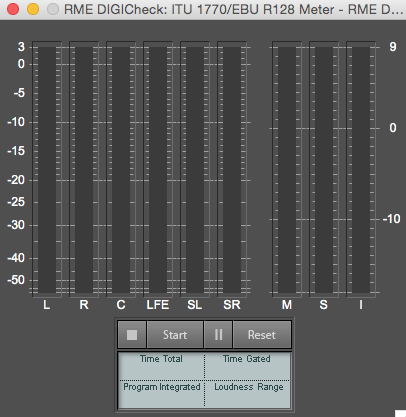Click the S short-term loudness meter

[x=324, y=169]
